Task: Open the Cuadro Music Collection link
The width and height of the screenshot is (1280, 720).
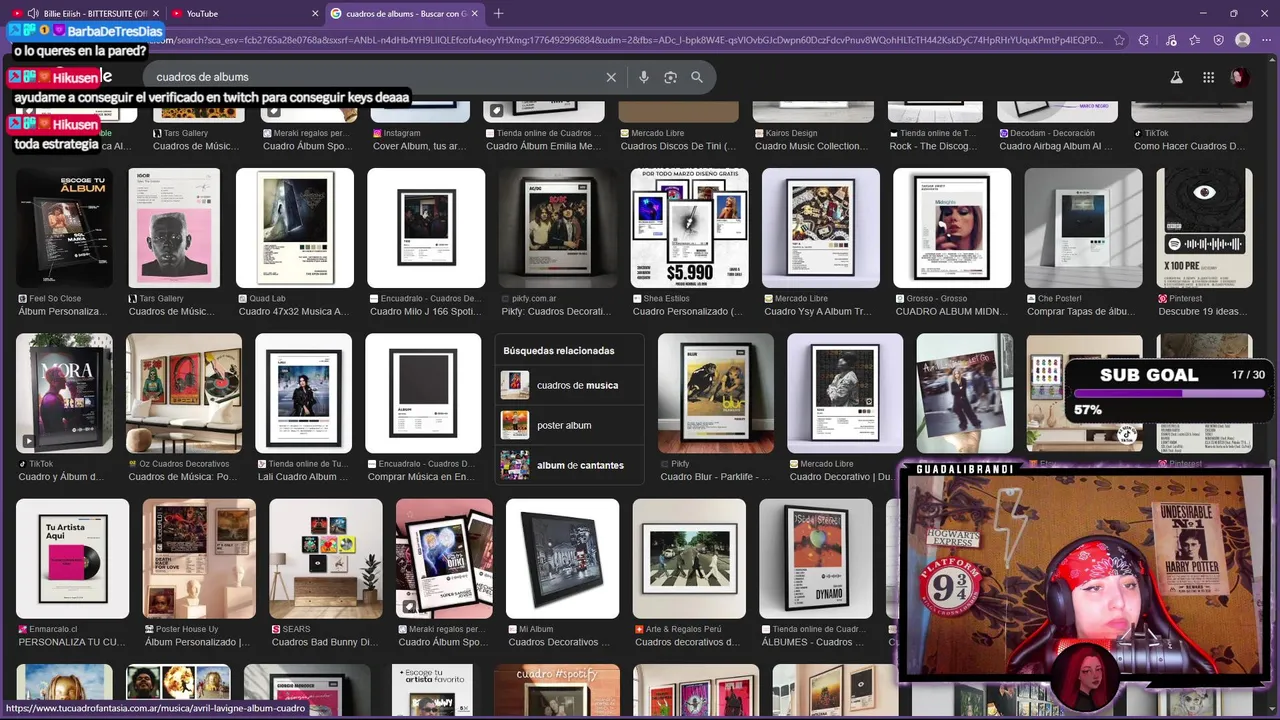Action: 810,146
